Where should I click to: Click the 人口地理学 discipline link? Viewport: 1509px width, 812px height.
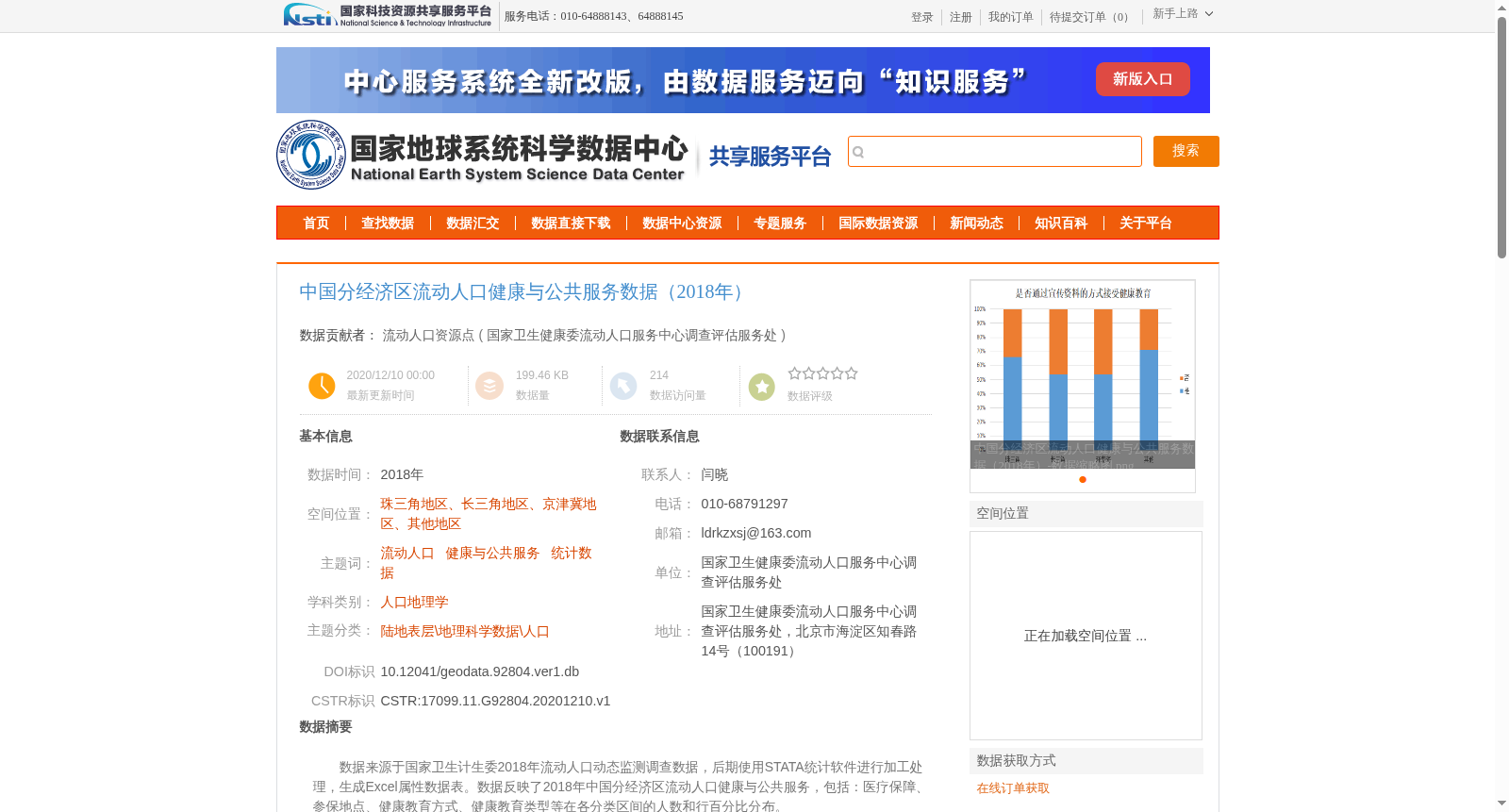(x=414, y=602)
